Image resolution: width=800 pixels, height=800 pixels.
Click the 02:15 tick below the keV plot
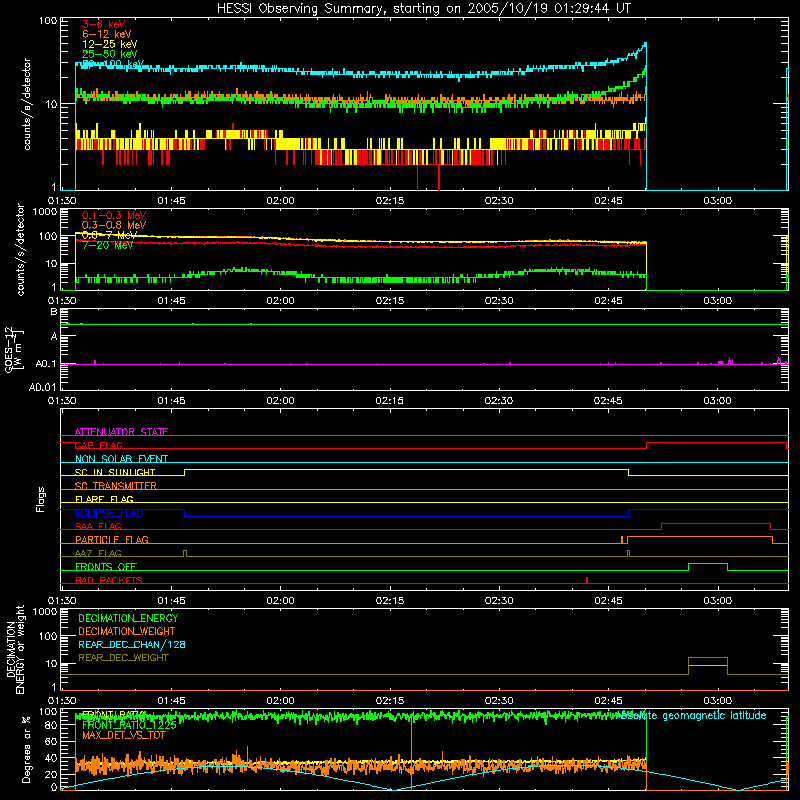pyautogui.click(x=390, y=201)
